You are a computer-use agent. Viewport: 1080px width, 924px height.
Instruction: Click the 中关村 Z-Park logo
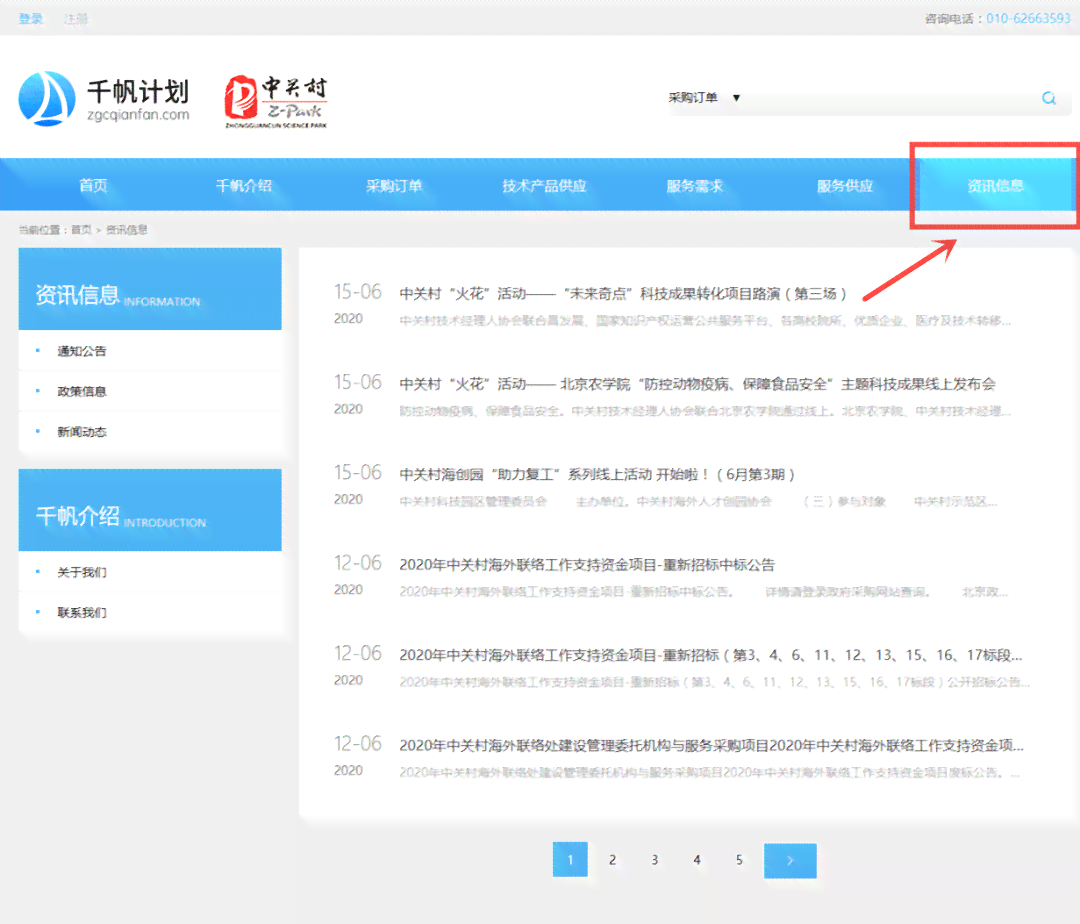click(x=276, y=102)
